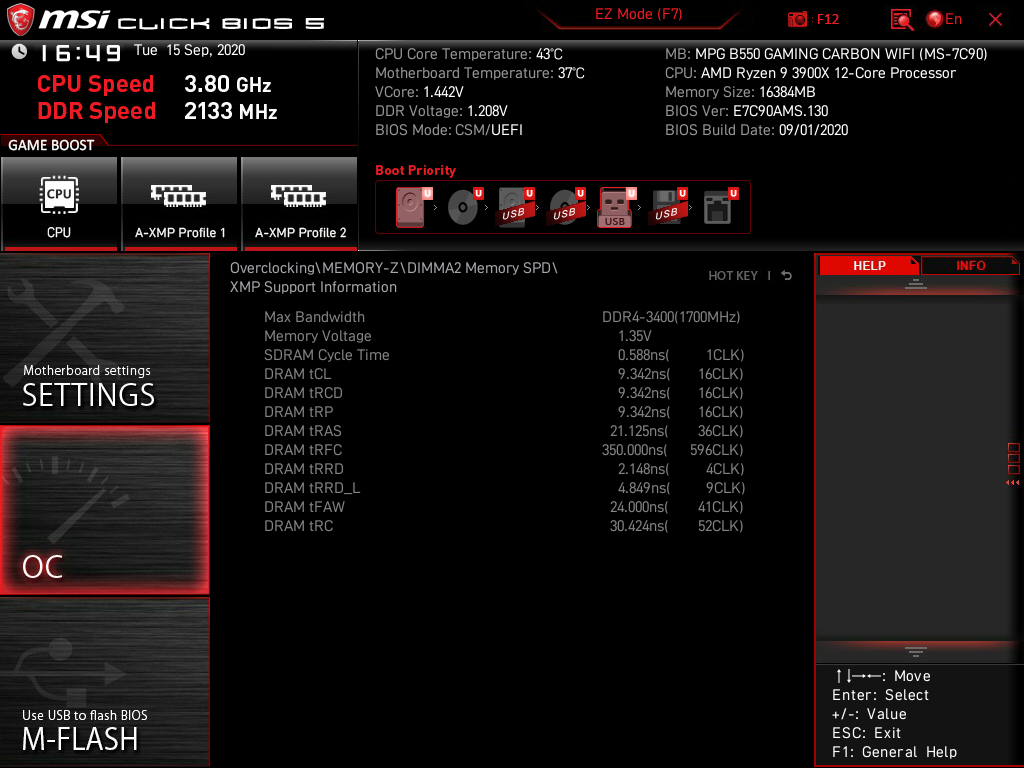The image size is (1024, 768).
Task: Open the BIOS search magnifier icon
Action: tap(902, 20)
